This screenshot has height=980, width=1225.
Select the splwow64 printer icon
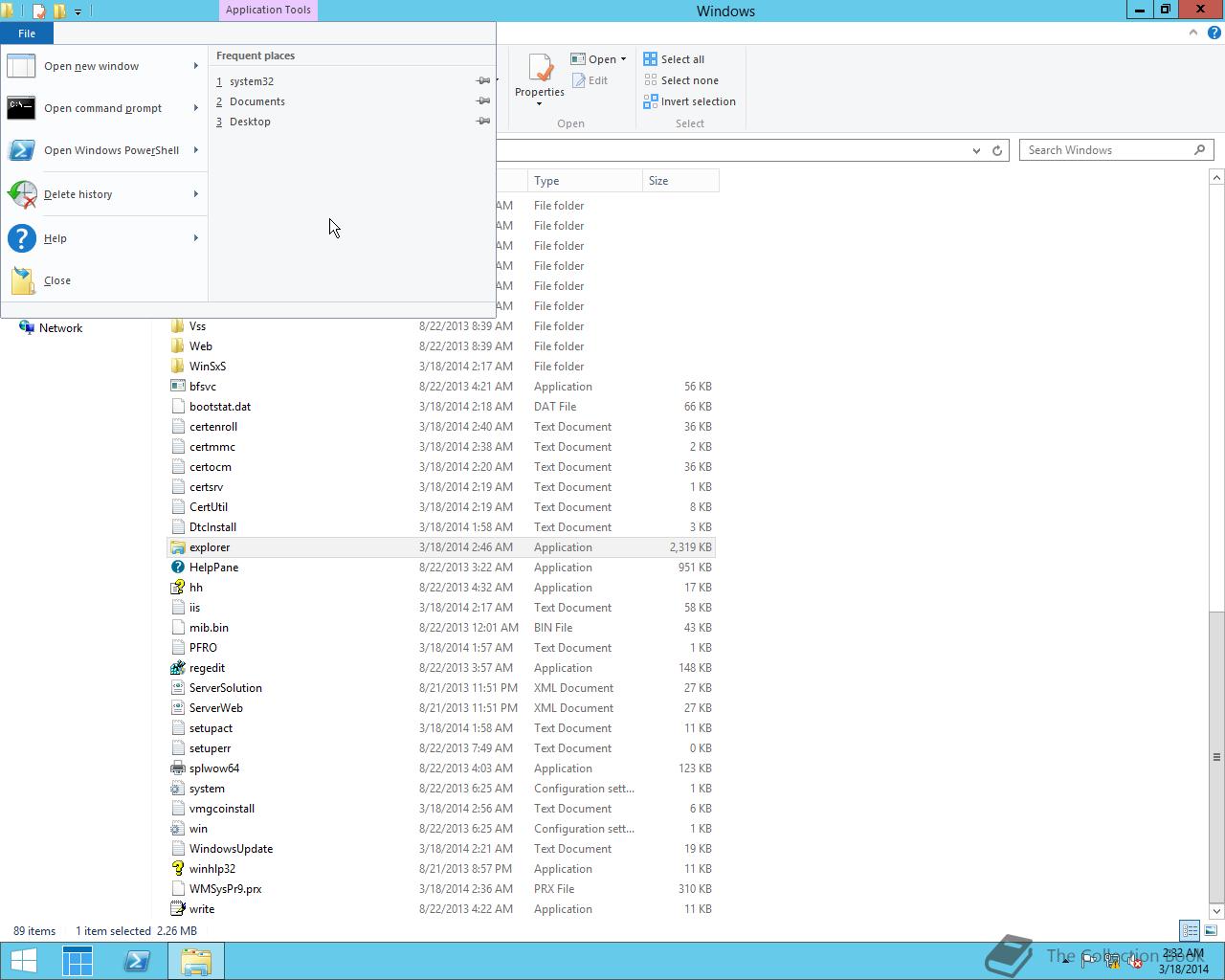tap(177, 768)
